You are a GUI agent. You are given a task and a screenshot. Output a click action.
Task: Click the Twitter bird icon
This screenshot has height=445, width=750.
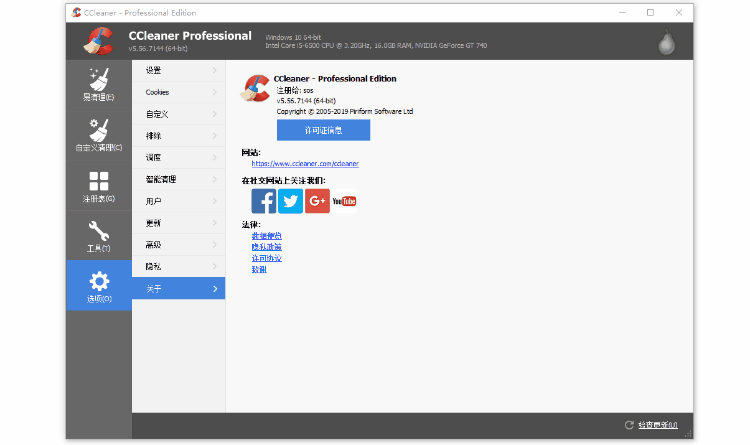(x=290, y=201)
